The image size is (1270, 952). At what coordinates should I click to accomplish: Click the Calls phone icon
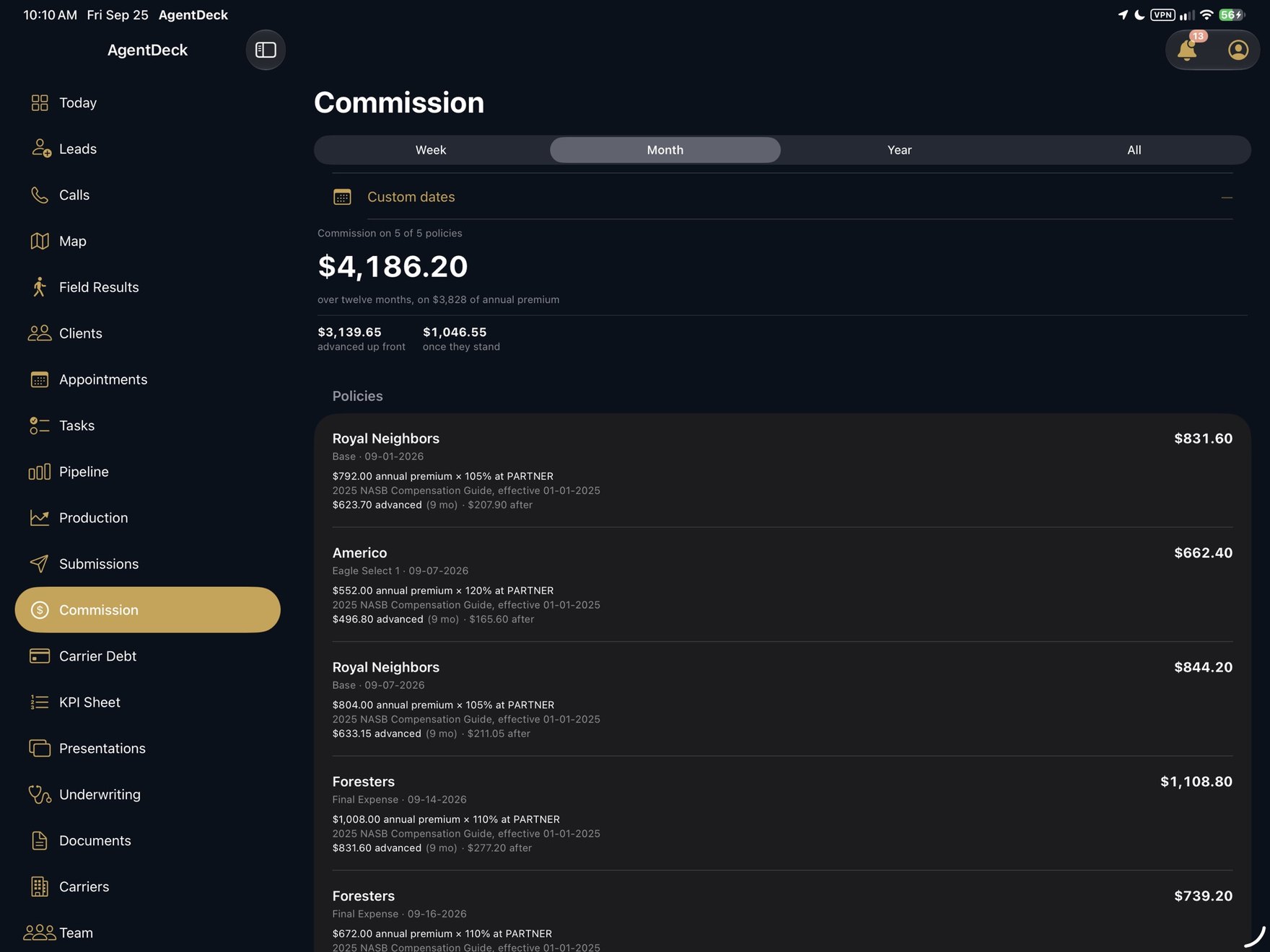click(40, 195)
